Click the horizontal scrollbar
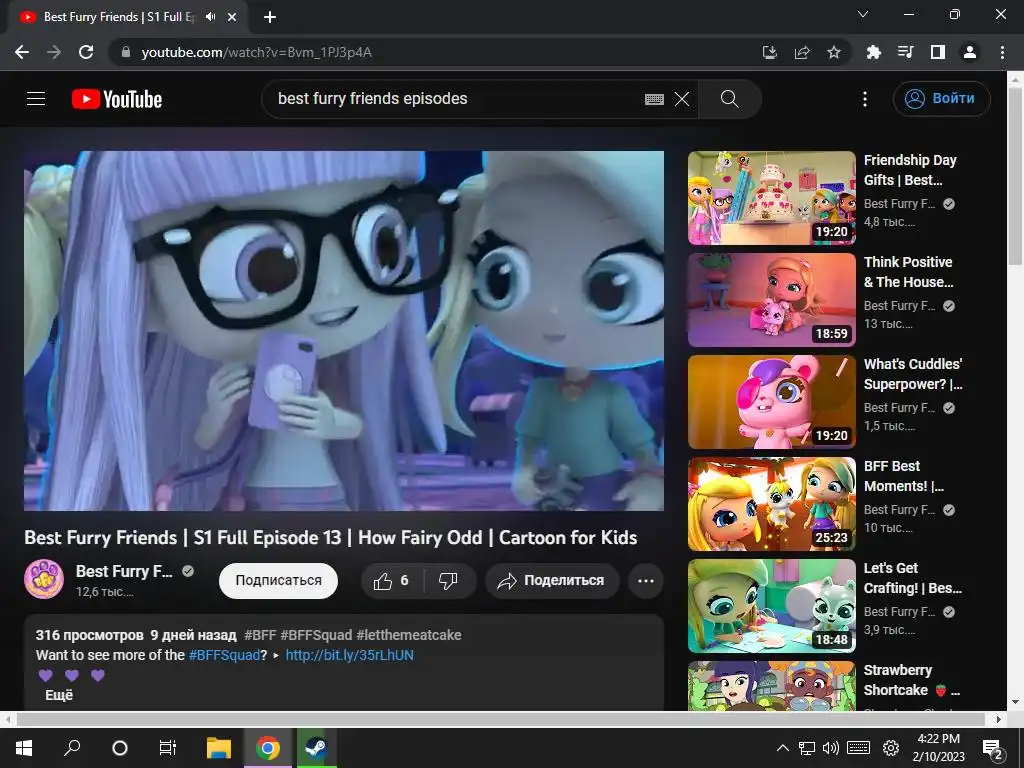This screenshot has height=768, width=1024. click(x=500, y=719)
